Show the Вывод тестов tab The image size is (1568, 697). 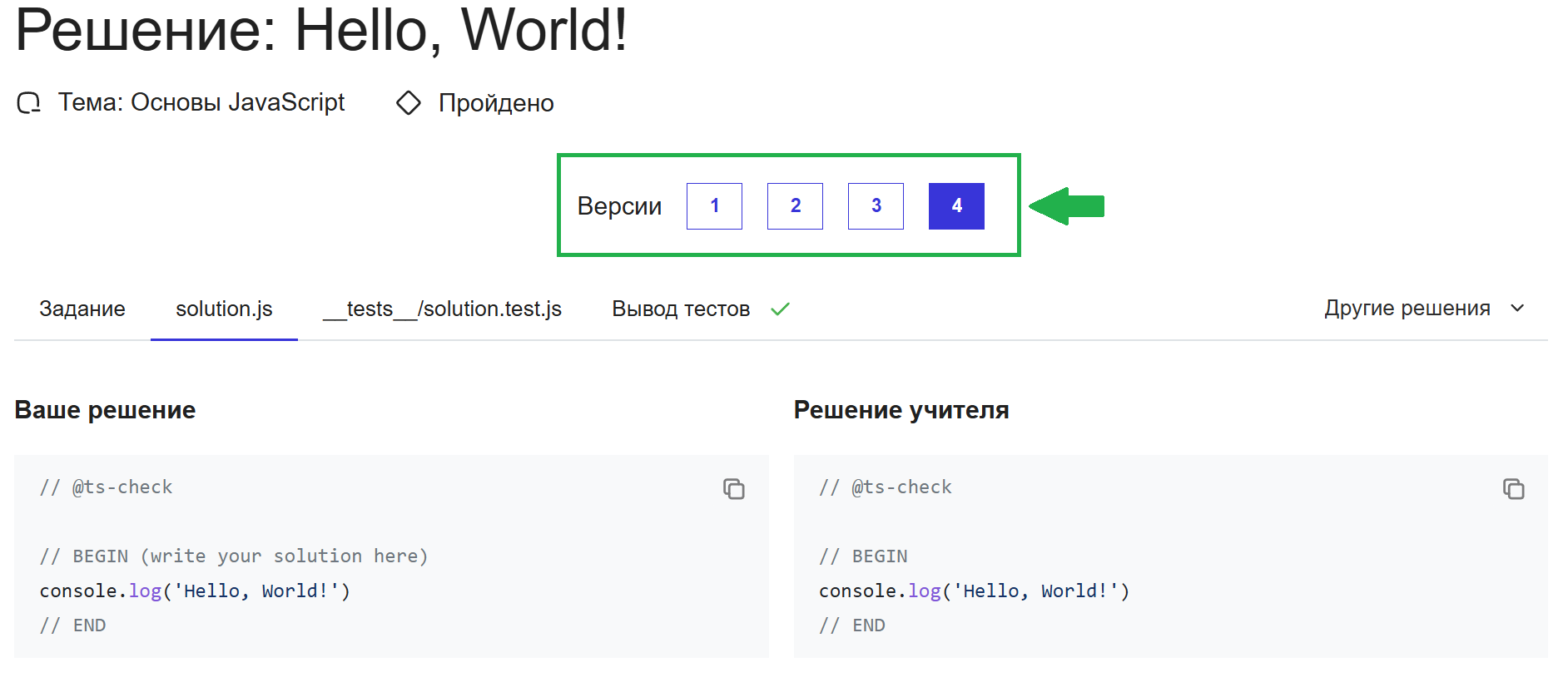pos(681,309)
